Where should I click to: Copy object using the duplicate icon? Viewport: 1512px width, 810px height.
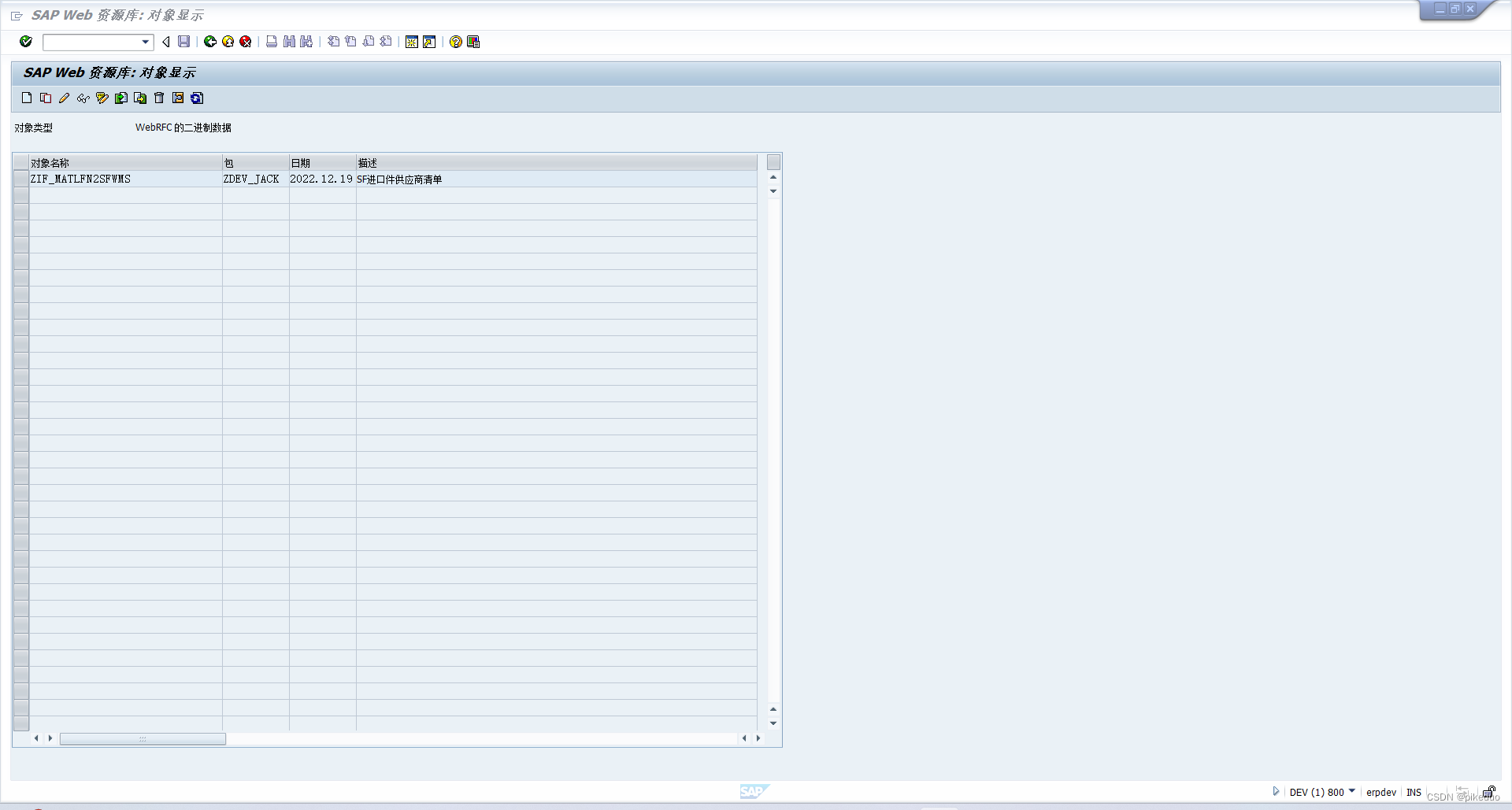pos(46,98)
